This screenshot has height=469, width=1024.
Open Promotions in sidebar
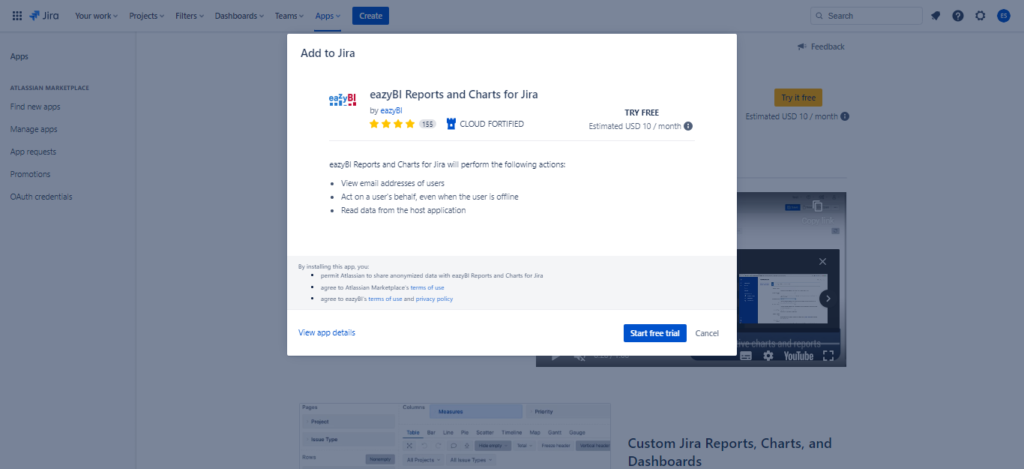[x=30, y=174]
